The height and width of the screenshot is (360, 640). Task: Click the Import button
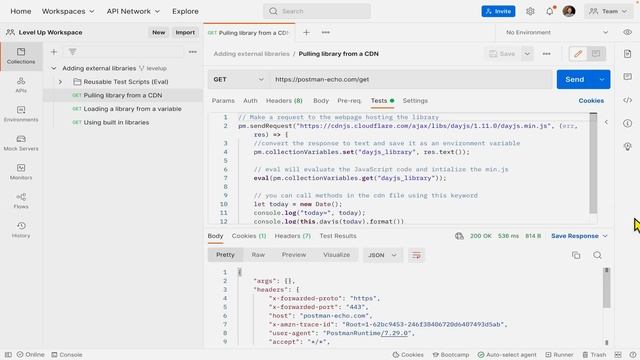point(185,32)
